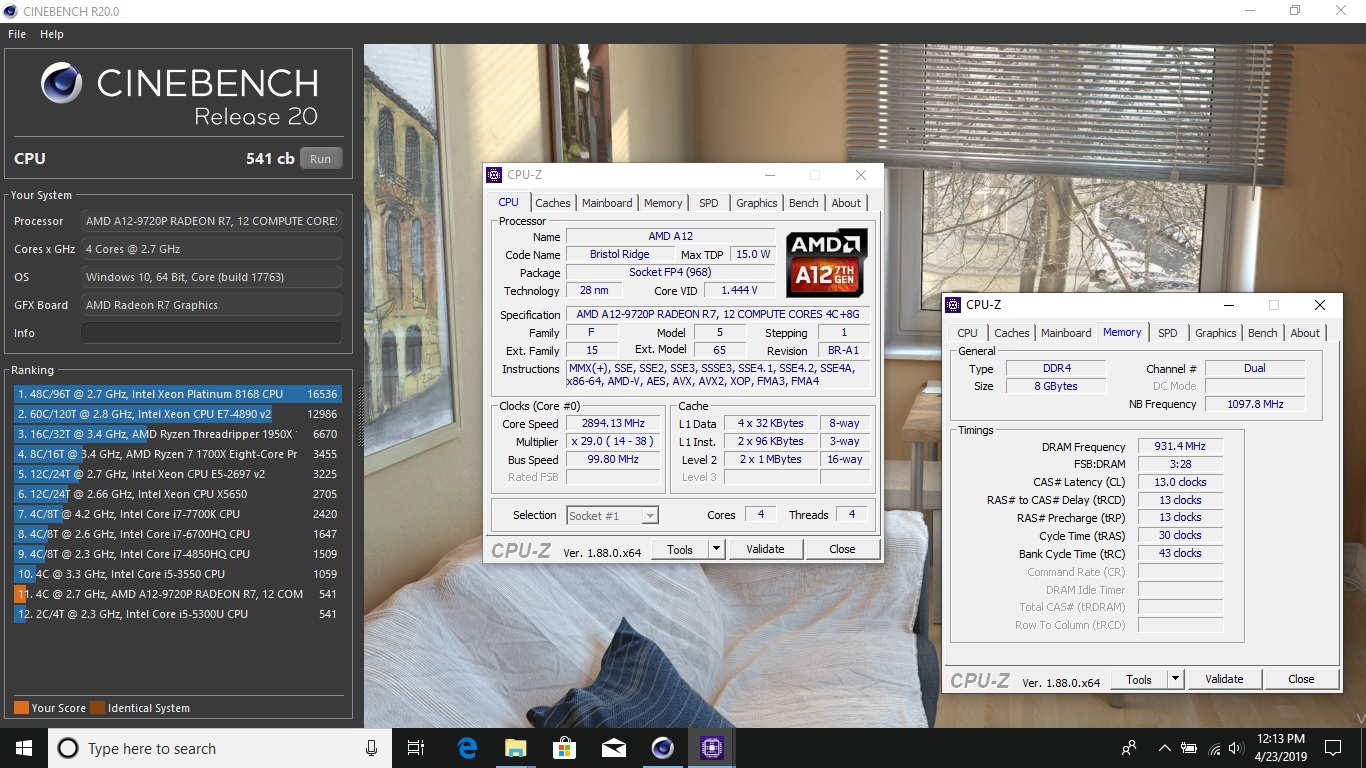
Task: Open About tab in Memory window
Action: click(1305, 333)
